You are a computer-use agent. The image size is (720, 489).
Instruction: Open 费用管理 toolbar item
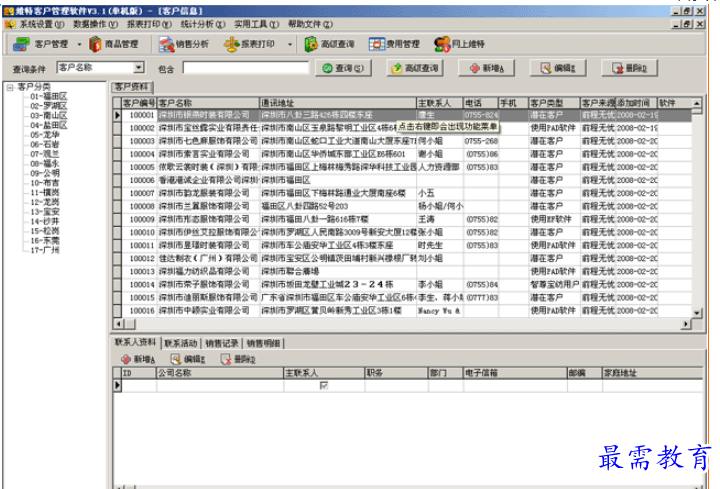pyautogui.click(x=394, y=44)
